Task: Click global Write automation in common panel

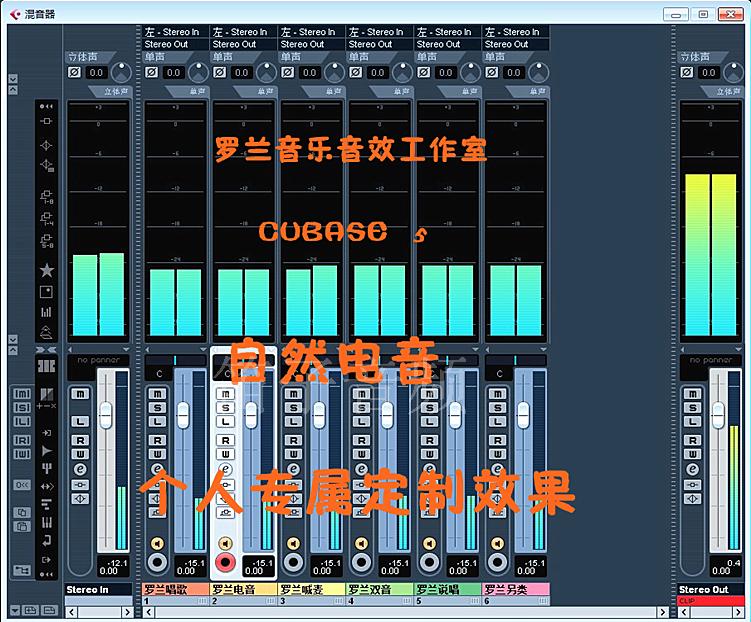Action: tap(22, 454)
